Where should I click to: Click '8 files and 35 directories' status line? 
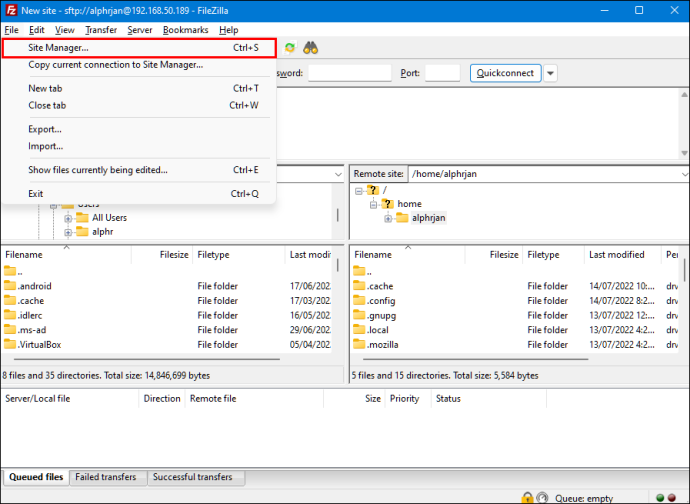tap(106, 375)
